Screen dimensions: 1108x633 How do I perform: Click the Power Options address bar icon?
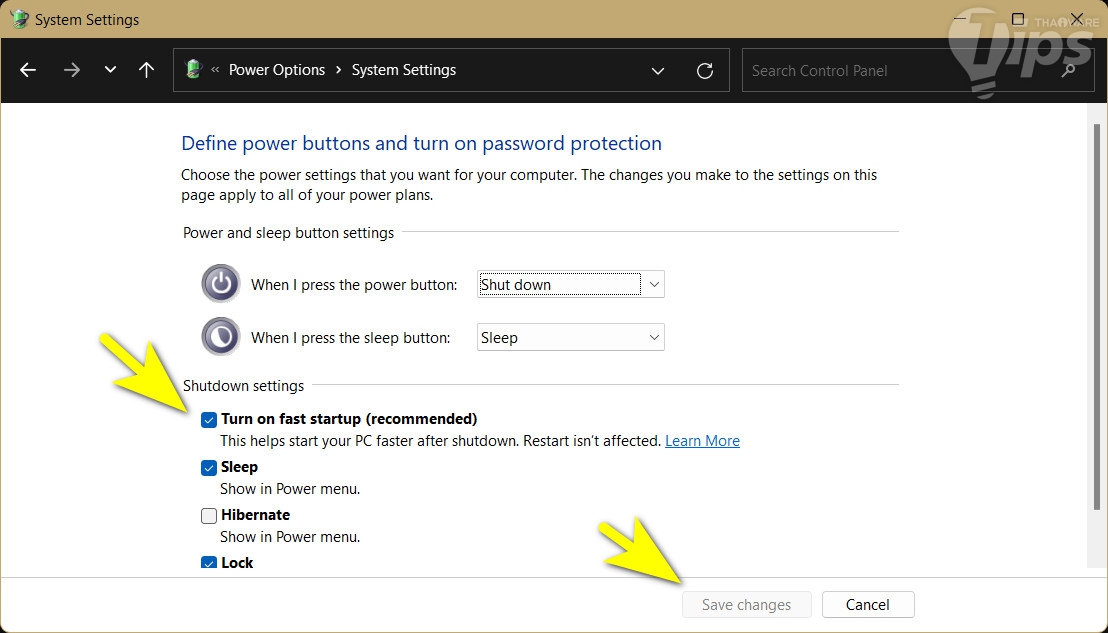194,70
